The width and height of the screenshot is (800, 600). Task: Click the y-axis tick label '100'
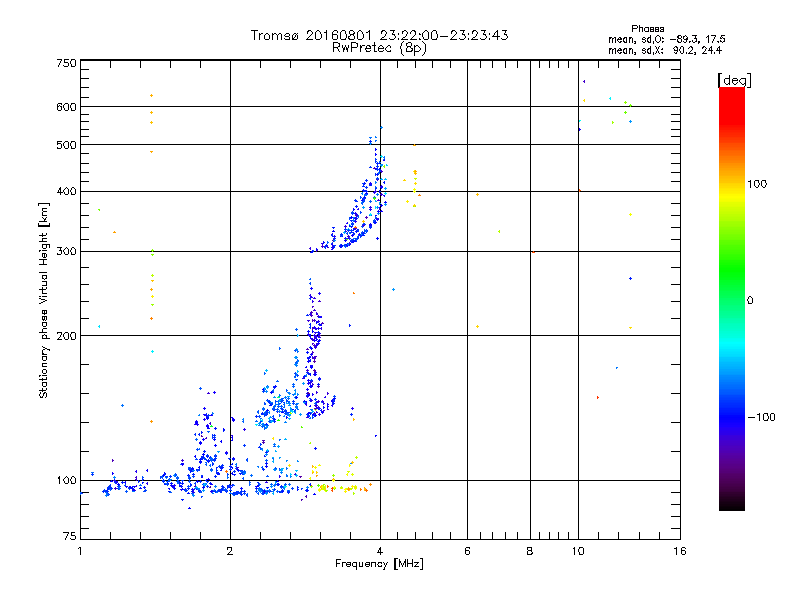click(66, 481)
